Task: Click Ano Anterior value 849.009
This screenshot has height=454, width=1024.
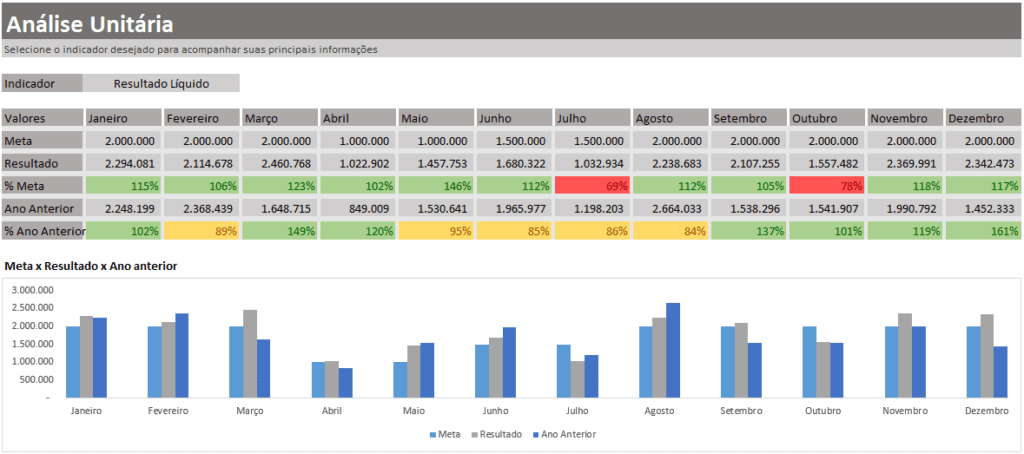Action: click(358, 208)
